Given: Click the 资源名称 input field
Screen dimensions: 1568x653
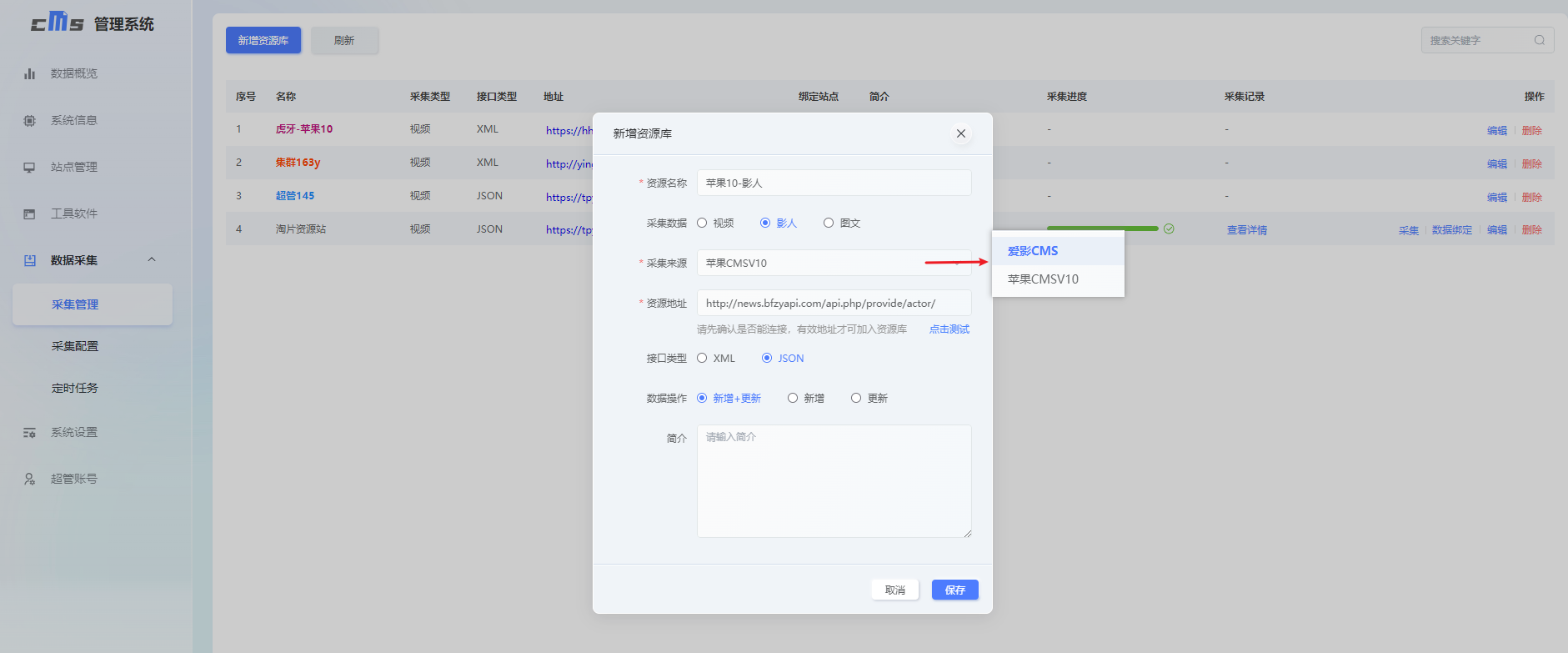Looking at the screenshot, I should (x=834, y=183).
